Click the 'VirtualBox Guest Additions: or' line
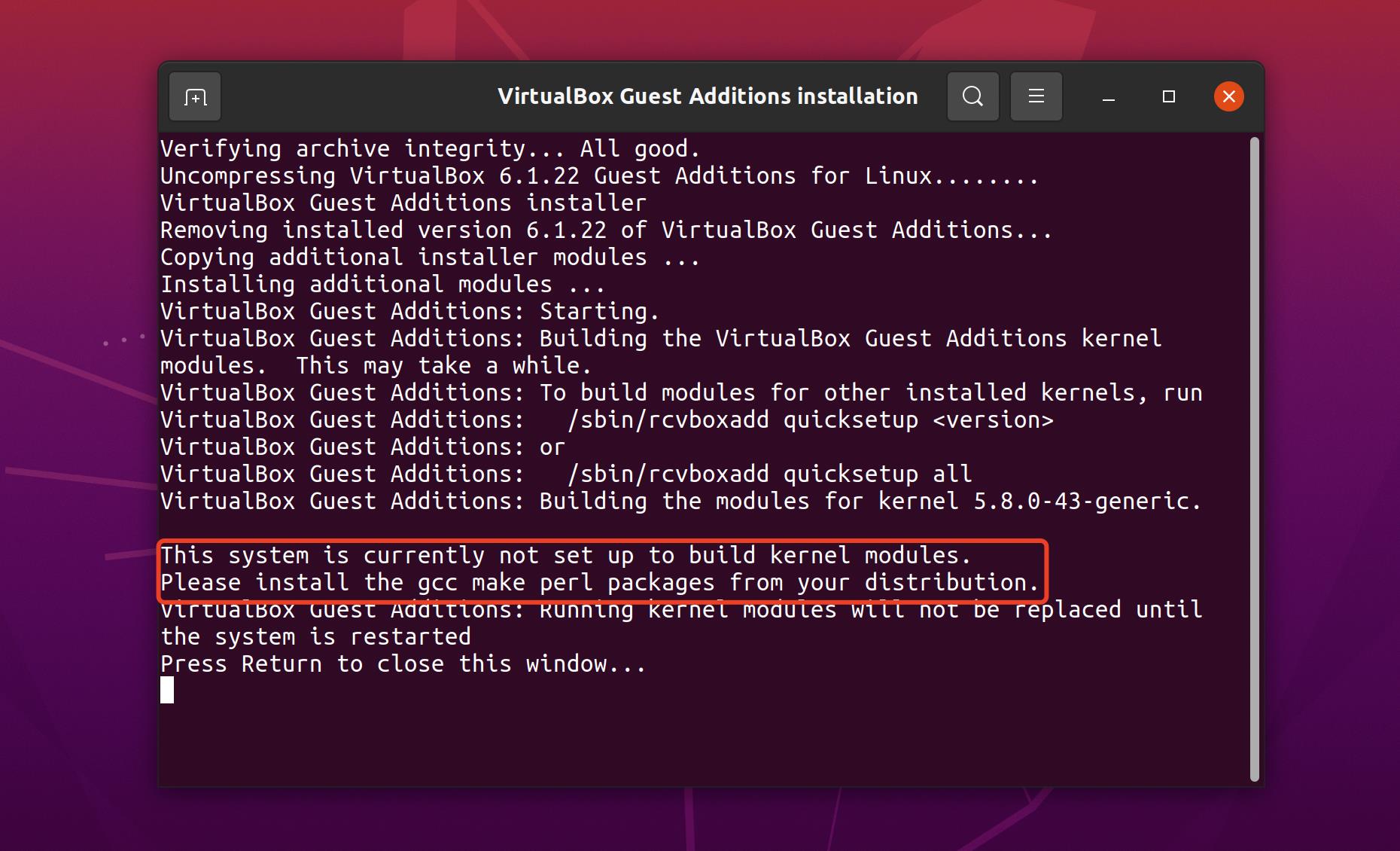The width and height of the screenshot is (1400, 851). (x=362, y=447)
